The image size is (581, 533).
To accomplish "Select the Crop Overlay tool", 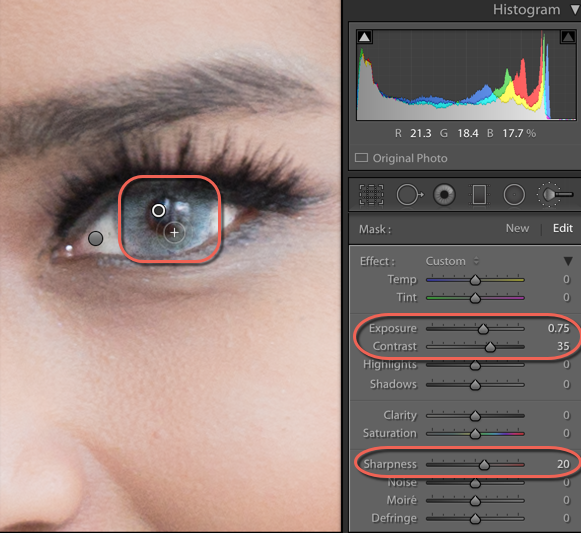I will pos(371,194).
